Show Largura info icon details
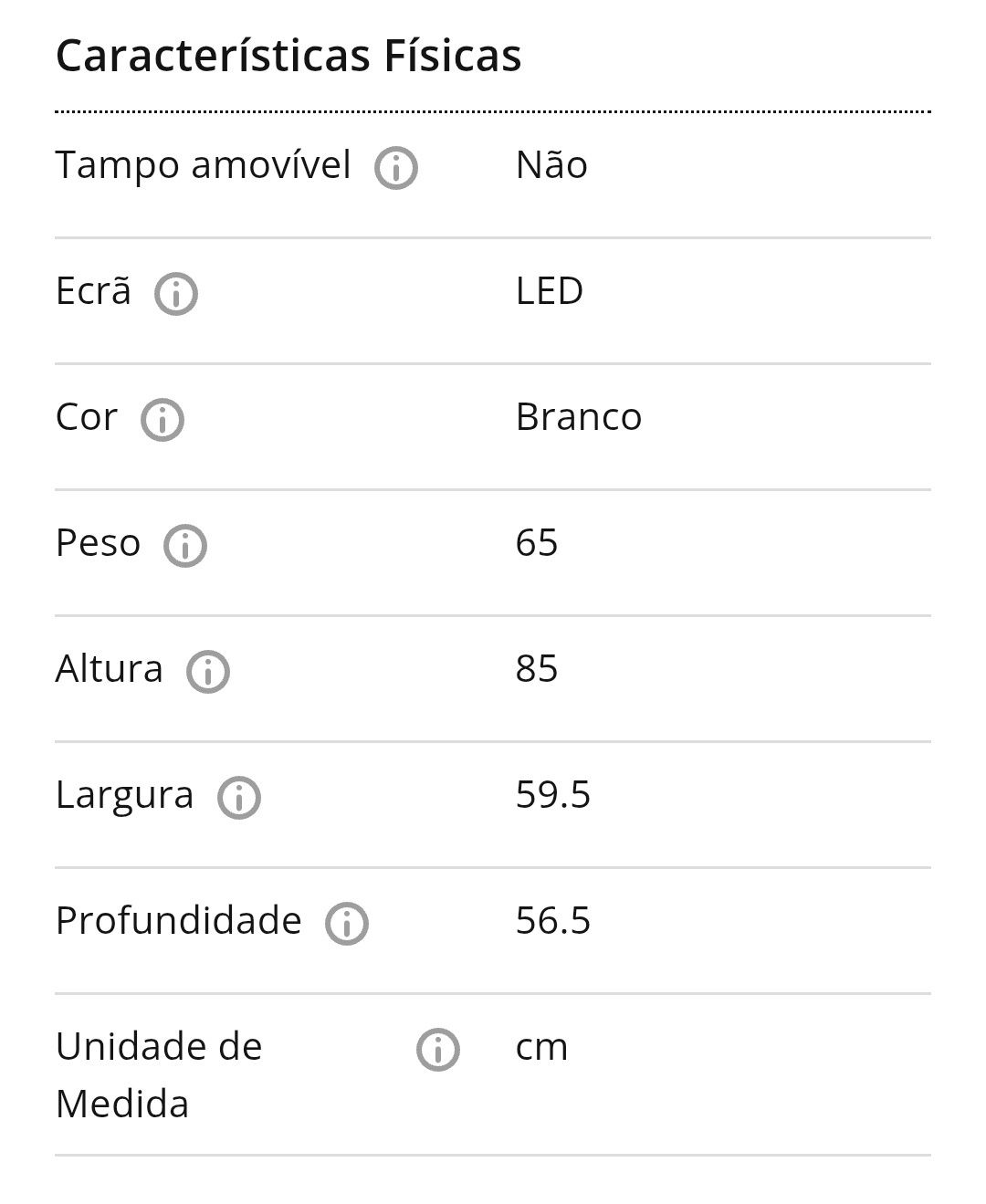 click(239, 798)
